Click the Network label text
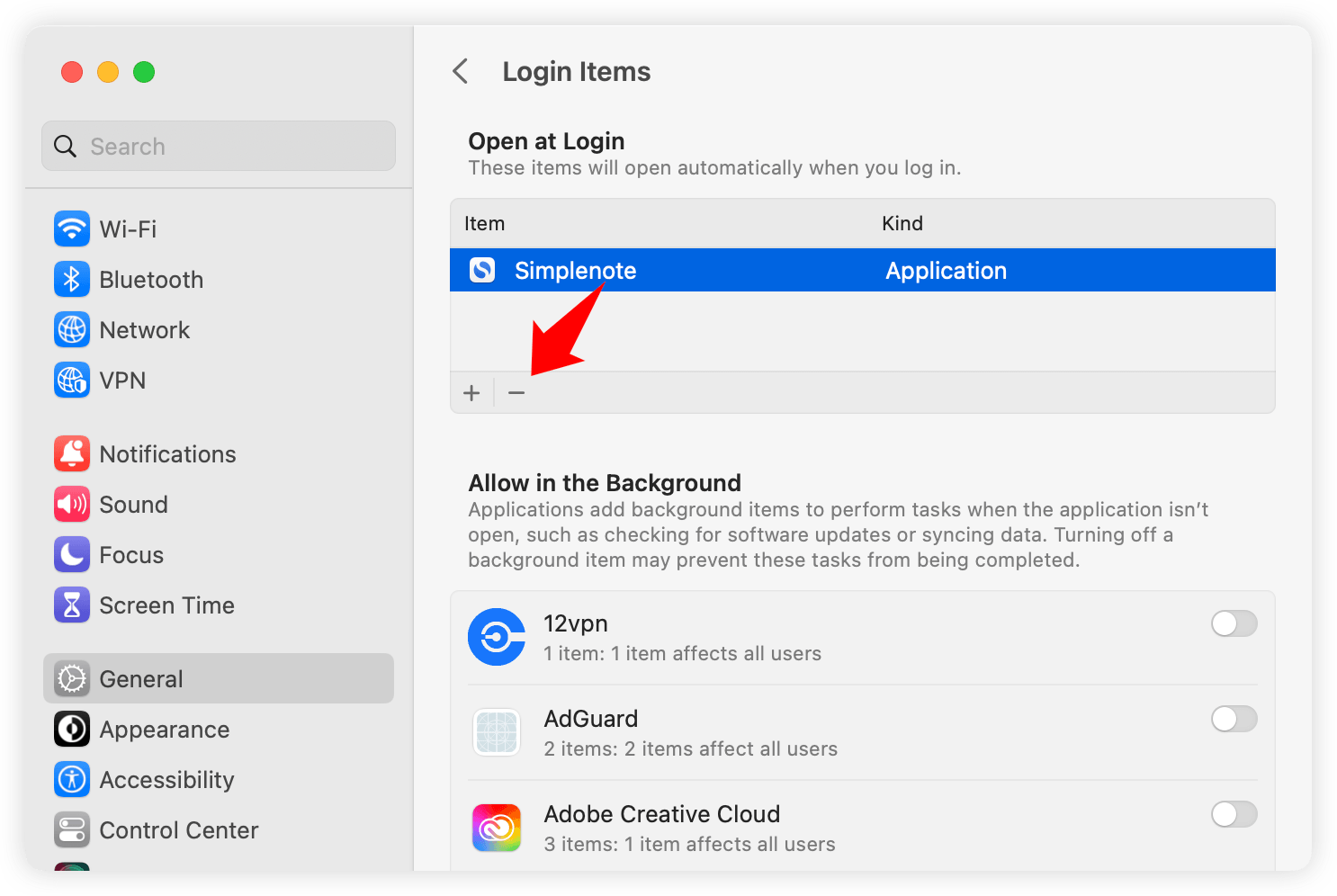Viewport: 1337px width, 896px height. tap(145, 330)
